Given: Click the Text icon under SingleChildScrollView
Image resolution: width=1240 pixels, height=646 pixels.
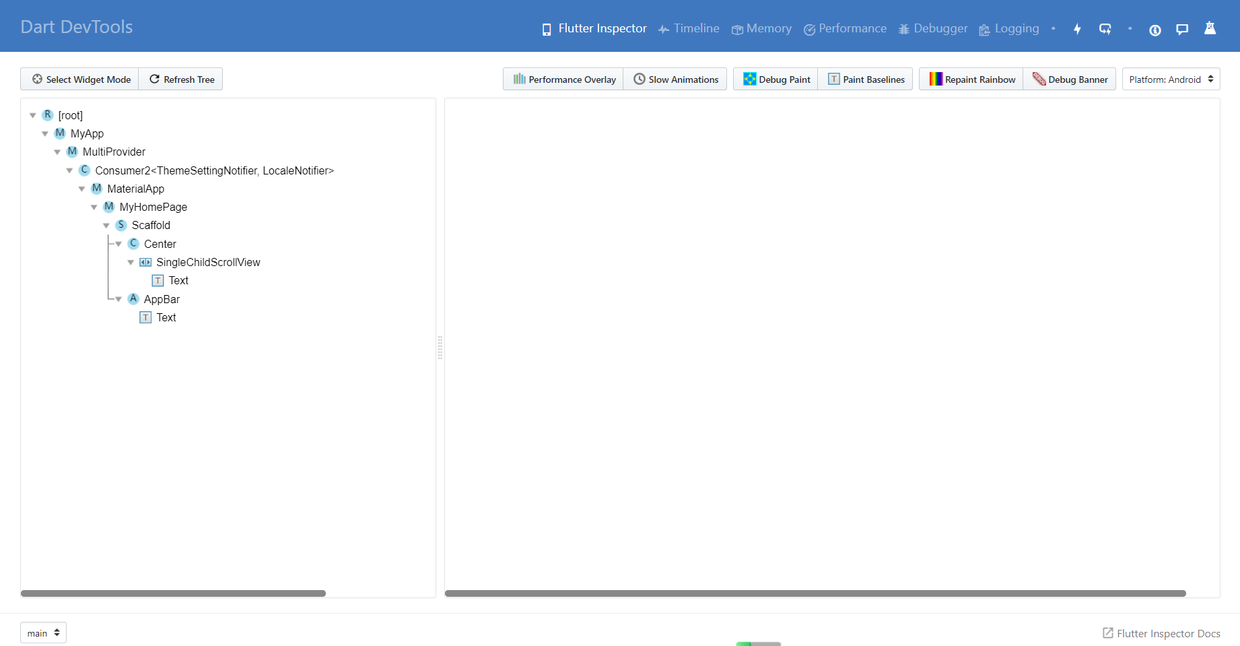Looking at the screenshot, I should [157, 281].
